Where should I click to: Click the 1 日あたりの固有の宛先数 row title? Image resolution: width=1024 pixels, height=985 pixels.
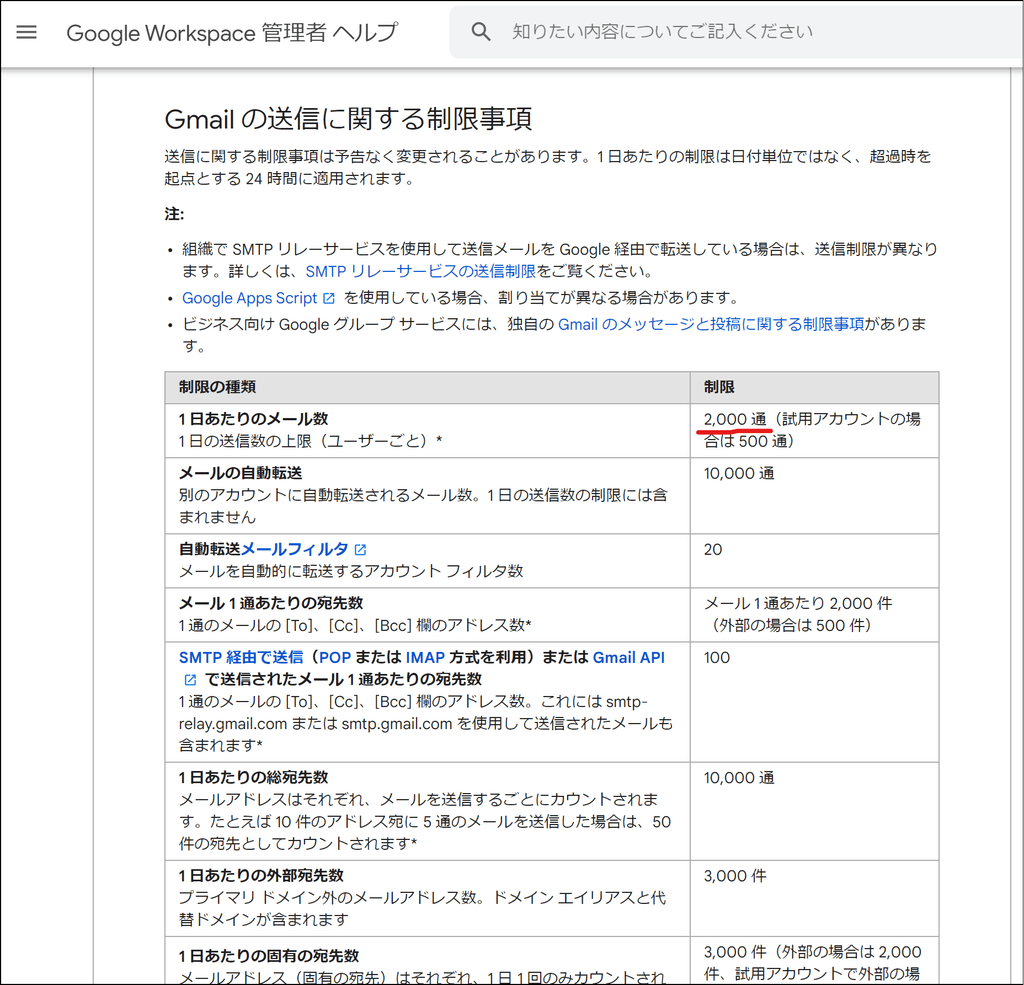[269, 956]
